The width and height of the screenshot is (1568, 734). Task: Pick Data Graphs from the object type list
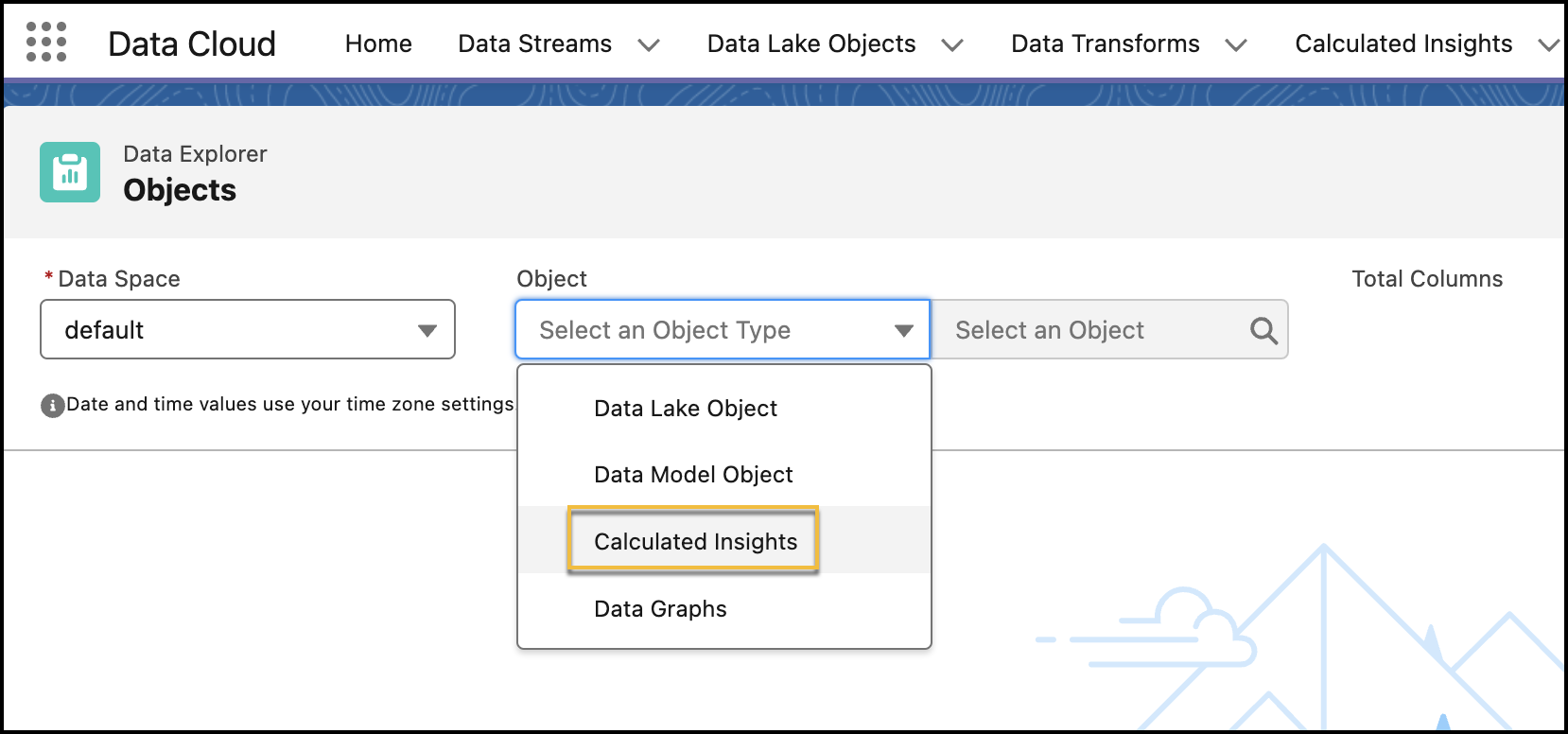(724, 608)
